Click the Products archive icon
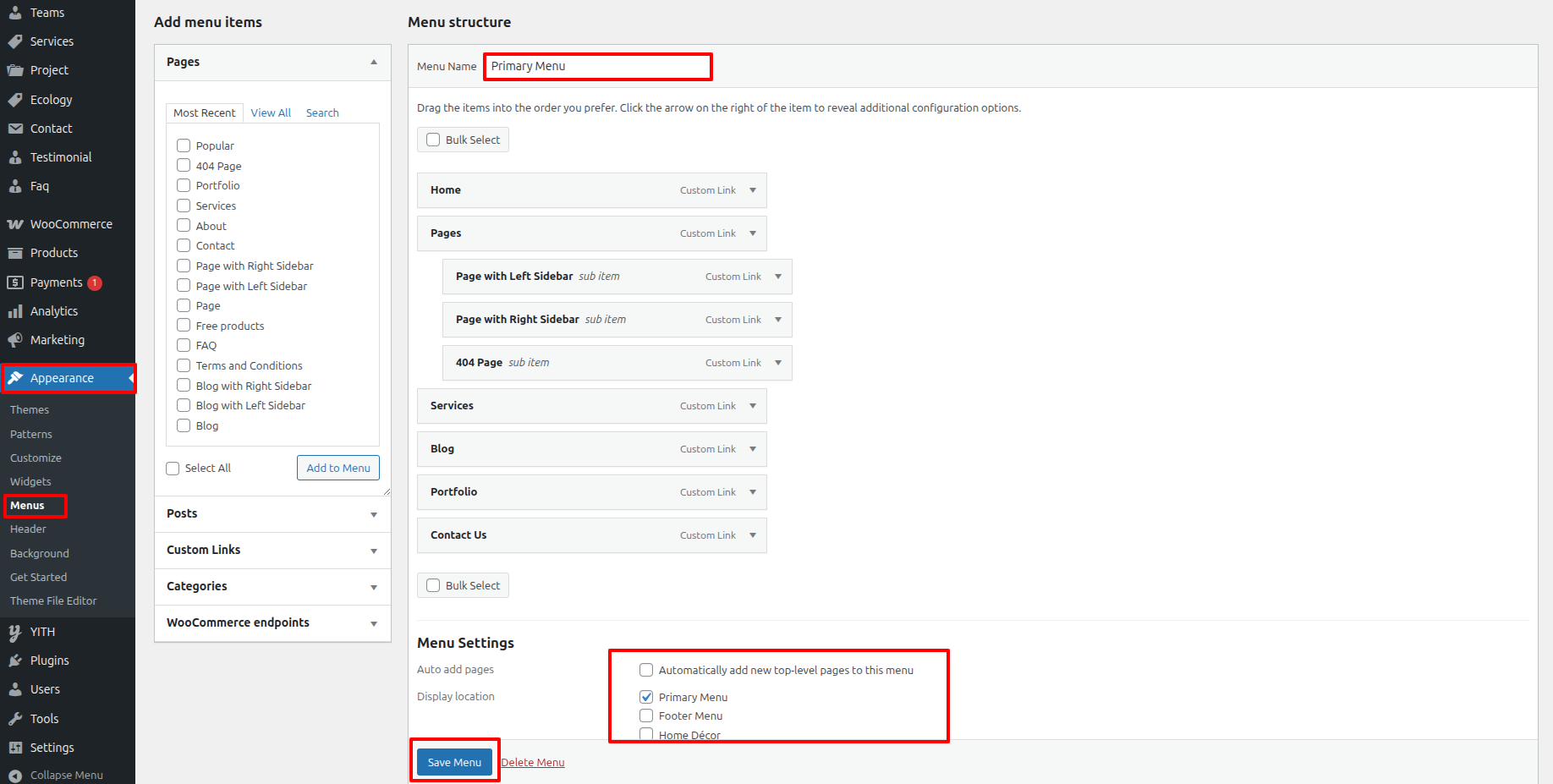Viewport: 1553px width, 784px height. point(15,253)
